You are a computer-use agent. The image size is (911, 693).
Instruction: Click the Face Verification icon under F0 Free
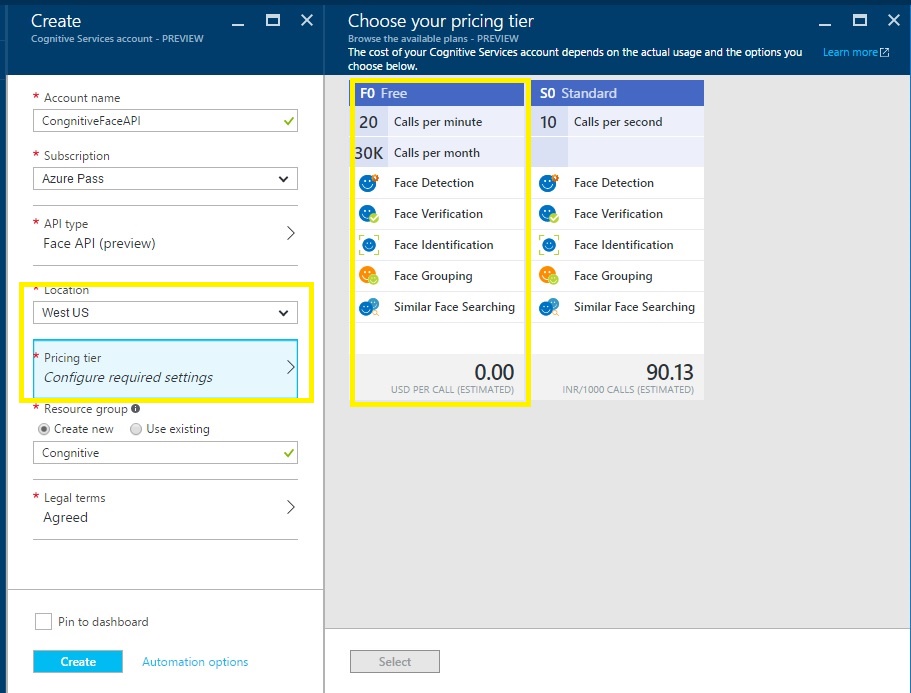(366, 214)
